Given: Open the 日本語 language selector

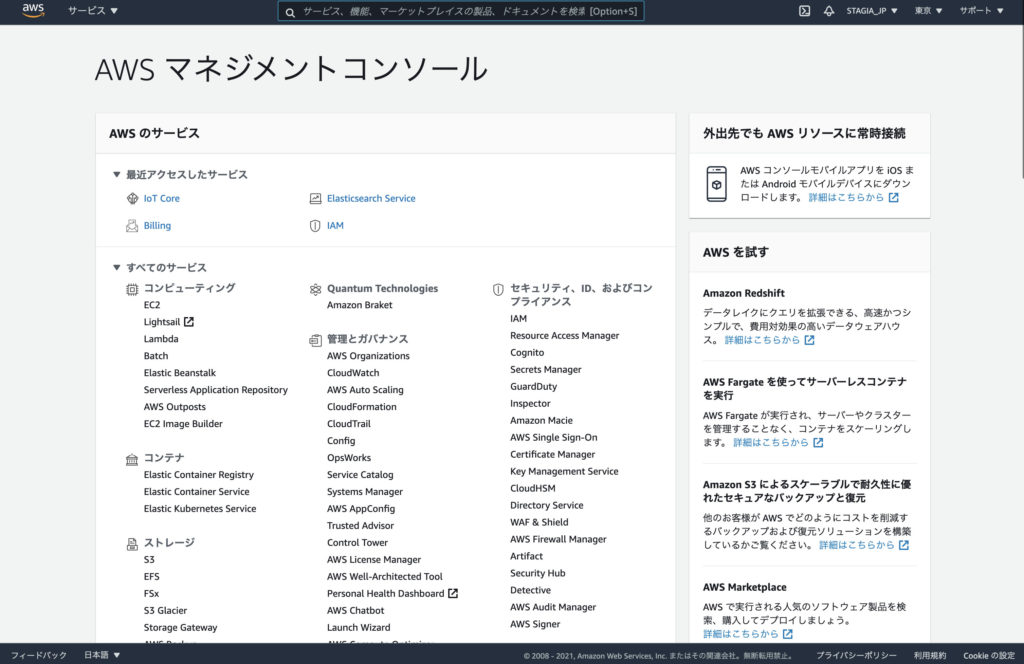Looking at the screenshot, I should 101,655.
